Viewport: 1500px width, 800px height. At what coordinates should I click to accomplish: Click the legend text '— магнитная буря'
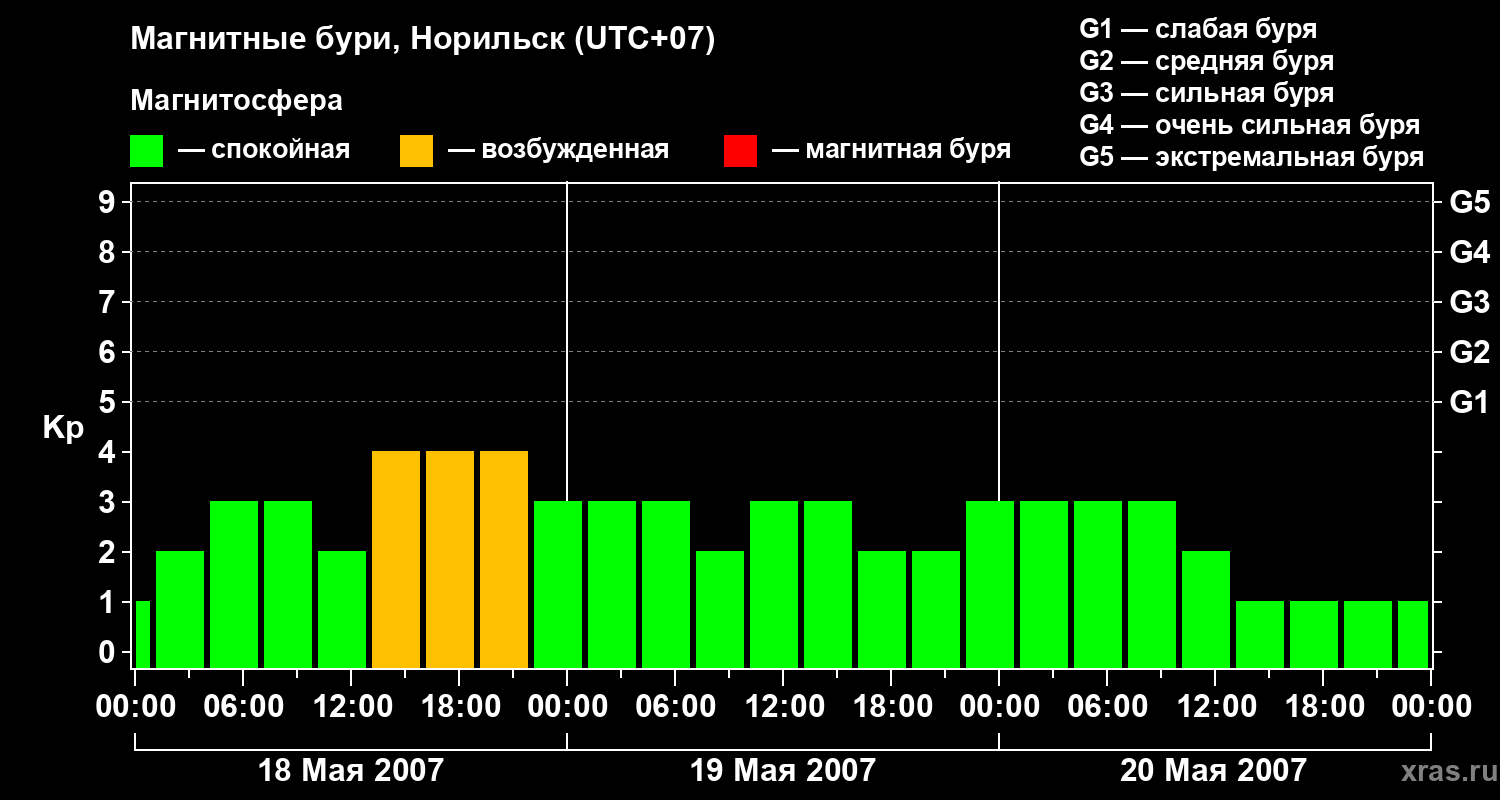[x=891, y=150]
